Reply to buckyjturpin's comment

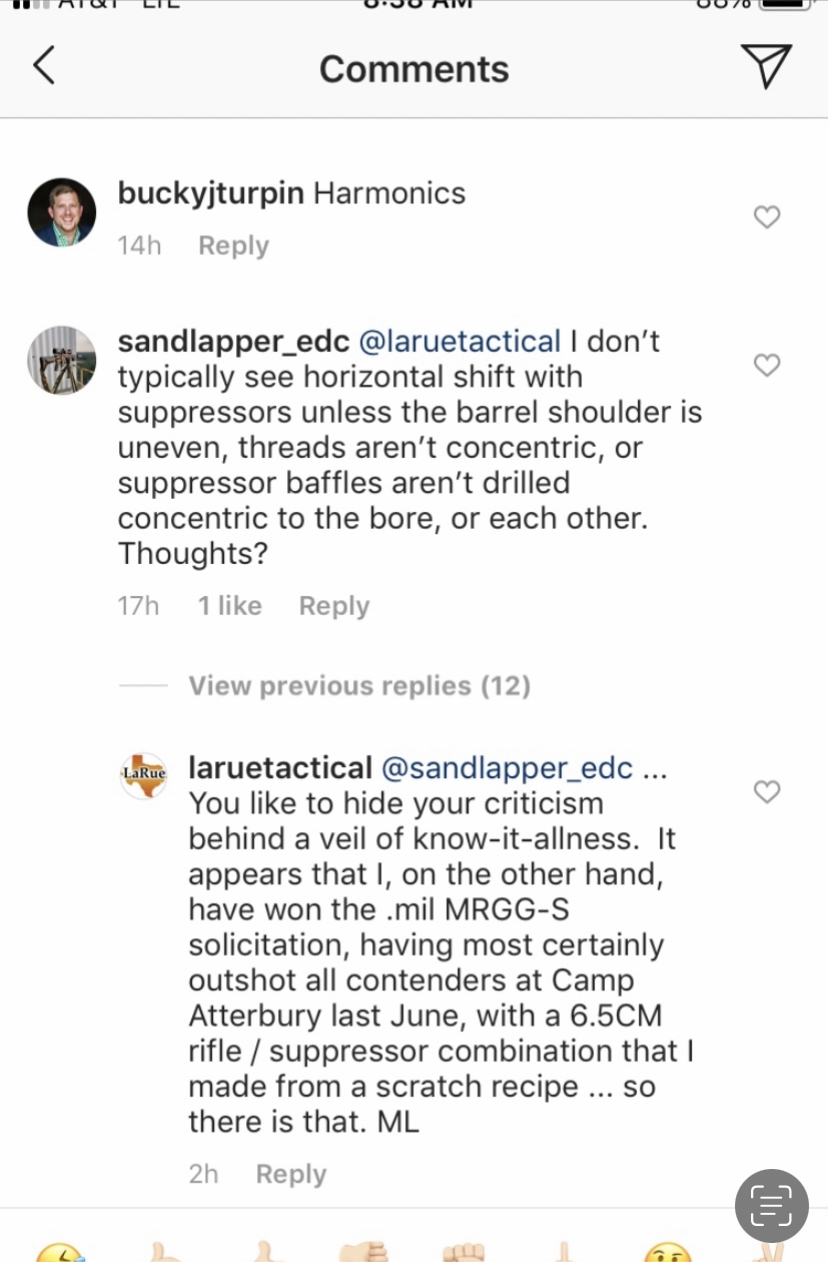coord(233,246)
